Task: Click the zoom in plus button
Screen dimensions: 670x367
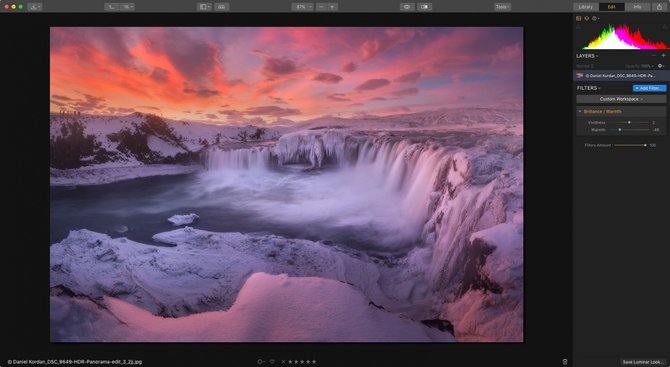Action: coord(332,7)
